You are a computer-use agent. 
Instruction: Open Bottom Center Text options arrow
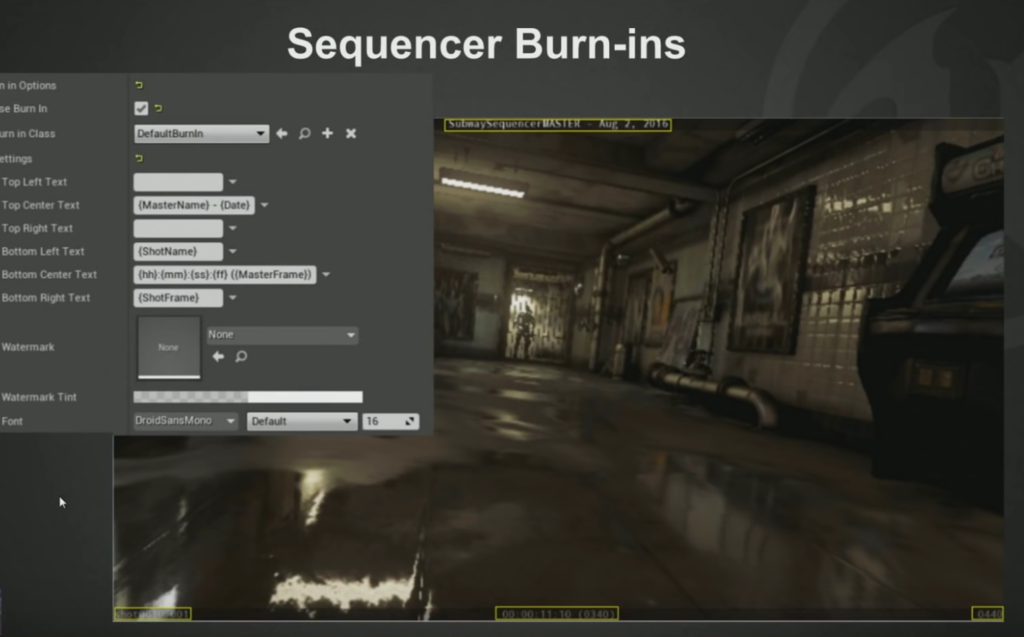pyautogui.click(x=326, y=274)
